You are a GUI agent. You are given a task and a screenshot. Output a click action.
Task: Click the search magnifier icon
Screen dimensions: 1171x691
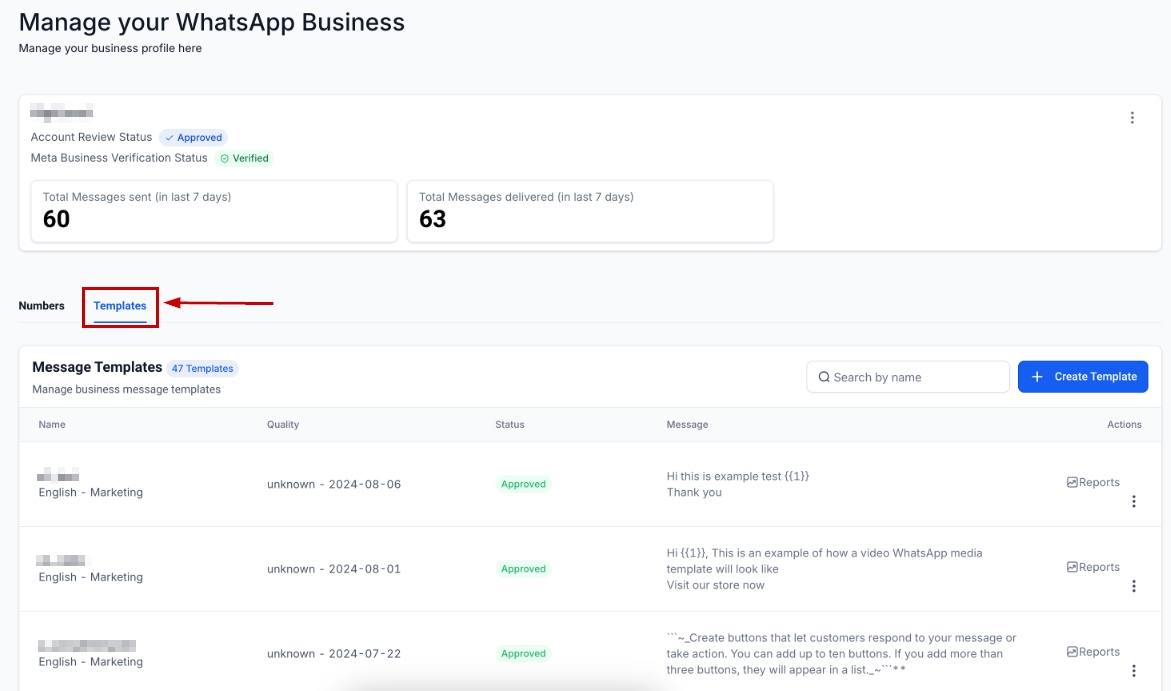click(824, 377)
